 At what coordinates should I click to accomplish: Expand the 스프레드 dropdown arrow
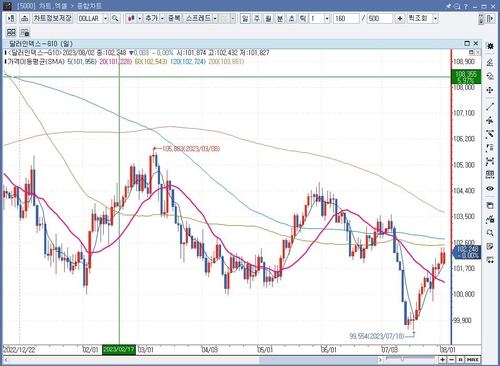pos(215,19)
